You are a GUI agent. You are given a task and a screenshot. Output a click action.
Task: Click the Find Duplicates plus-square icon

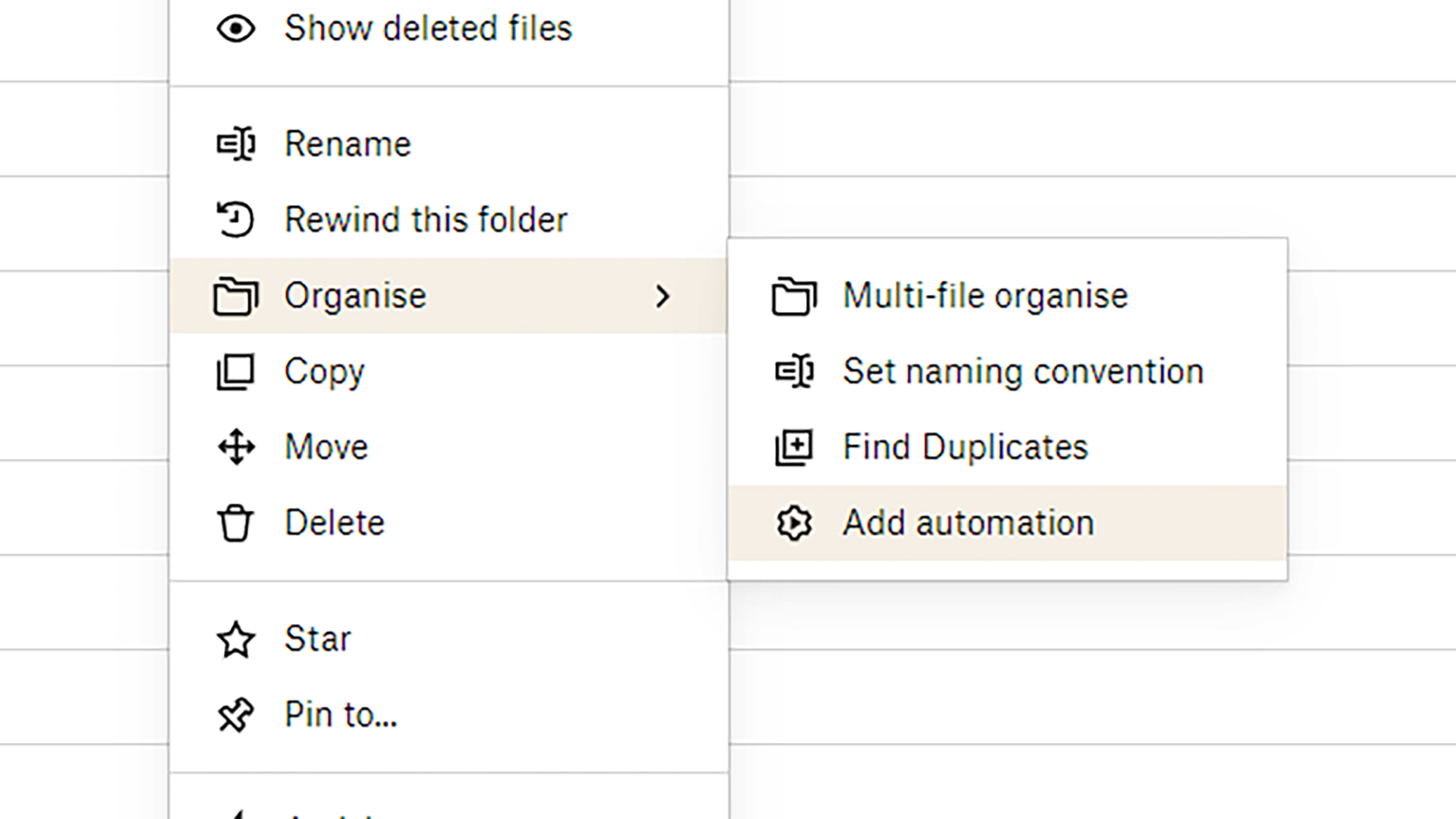click(x=794, y=447)
